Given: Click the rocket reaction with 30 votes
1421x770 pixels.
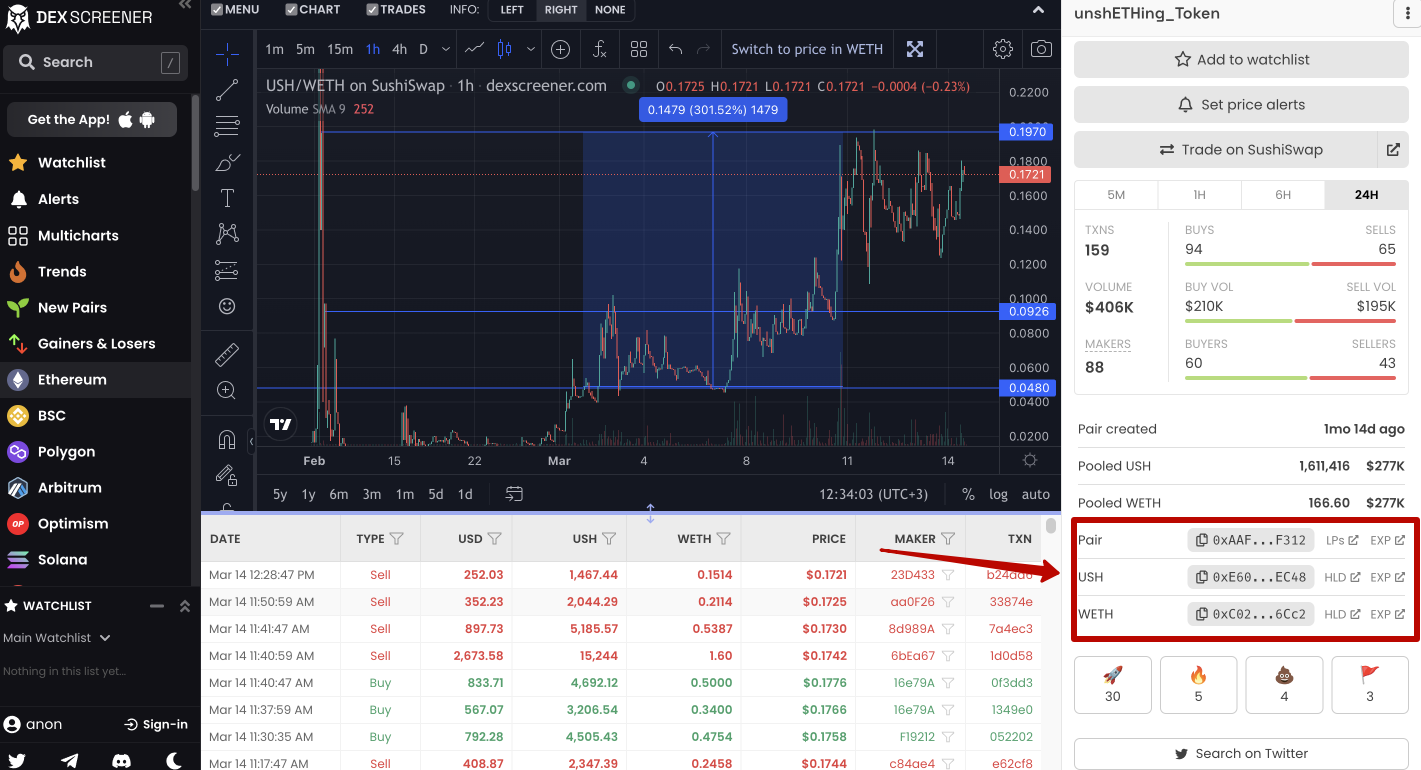Looking at the screenshot, I should coord(1113,685).
